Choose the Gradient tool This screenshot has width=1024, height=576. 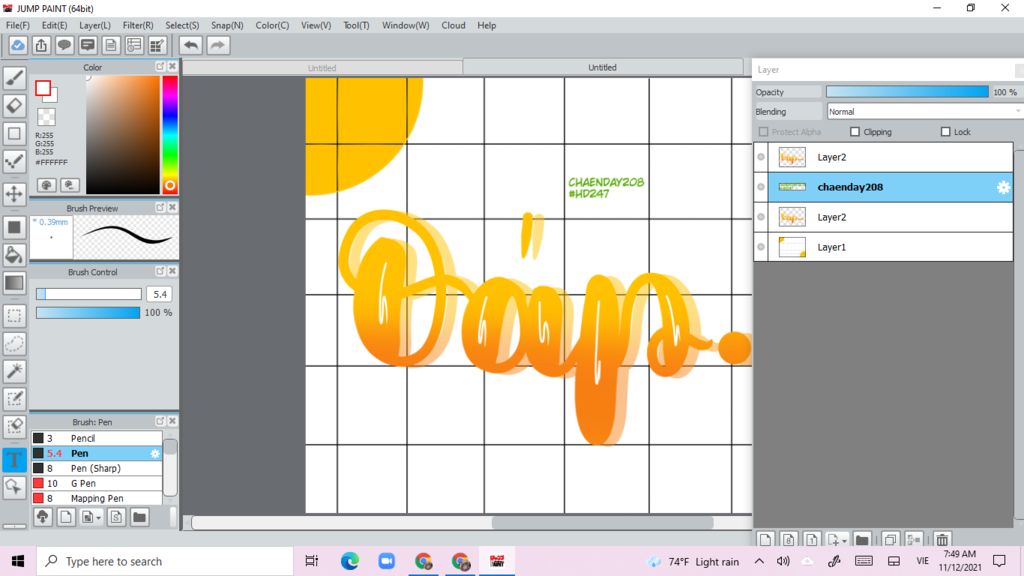14,283
